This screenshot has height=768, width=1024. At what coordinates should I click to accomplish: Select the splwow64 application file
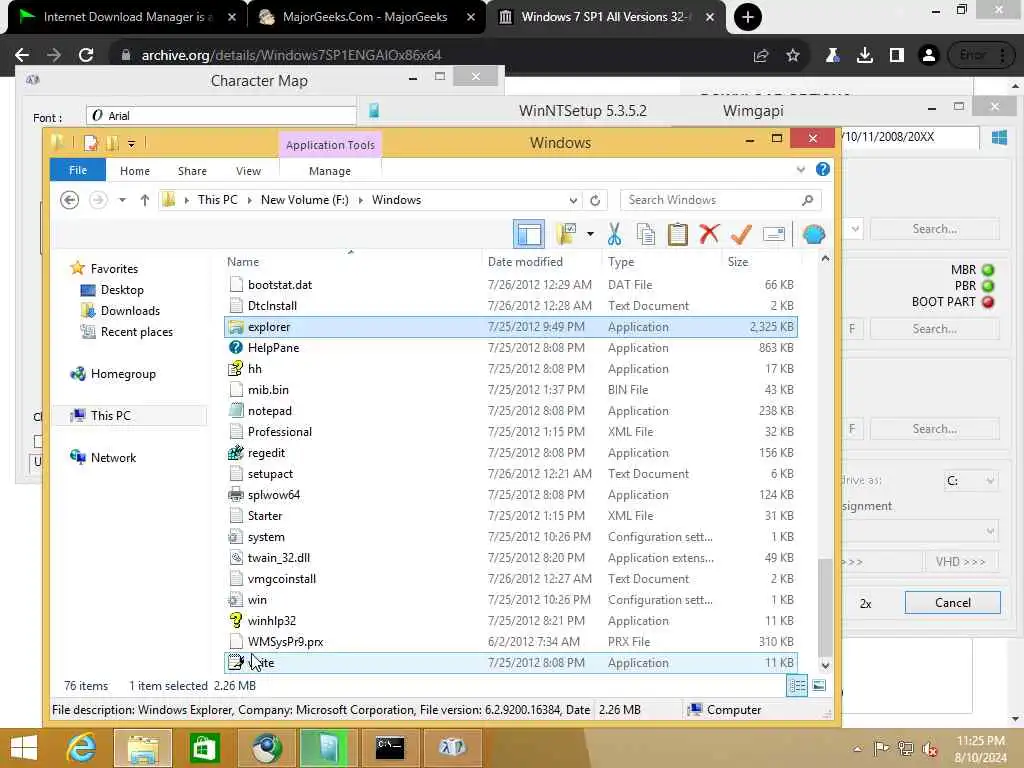(x=511, y=495)
